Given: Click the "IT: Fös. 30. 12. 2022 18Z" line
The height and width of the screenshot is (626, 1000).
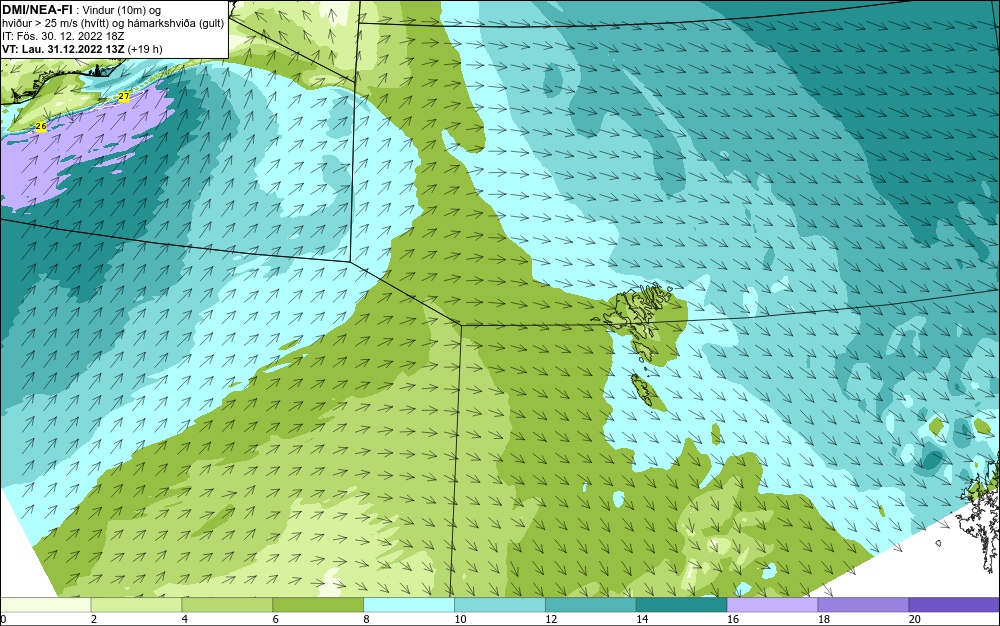Looking at the screenshot, I should [63, 36].
